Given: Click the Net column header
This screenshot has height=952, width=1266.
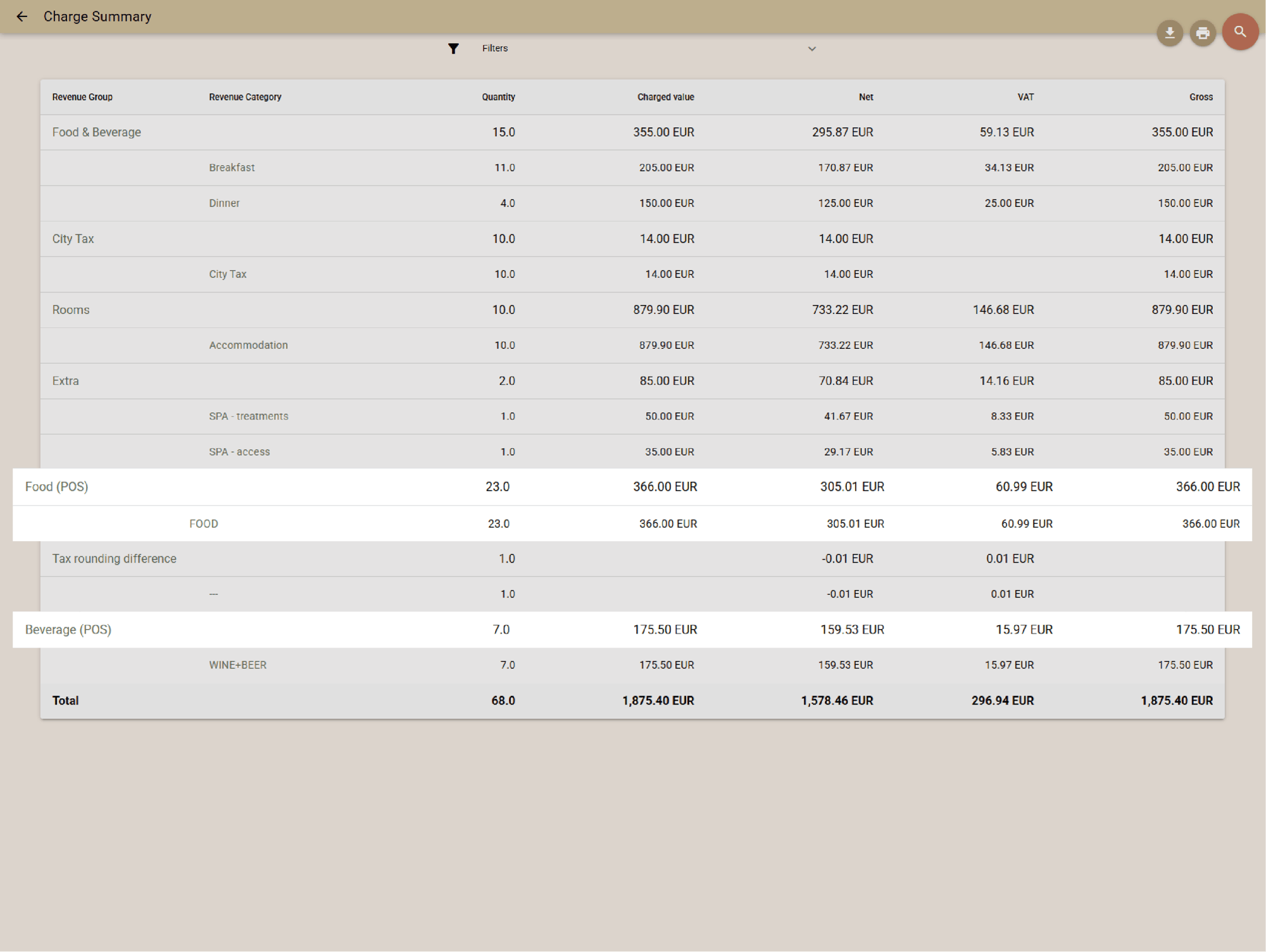Looking at the screenshot, I should [865, 97].
